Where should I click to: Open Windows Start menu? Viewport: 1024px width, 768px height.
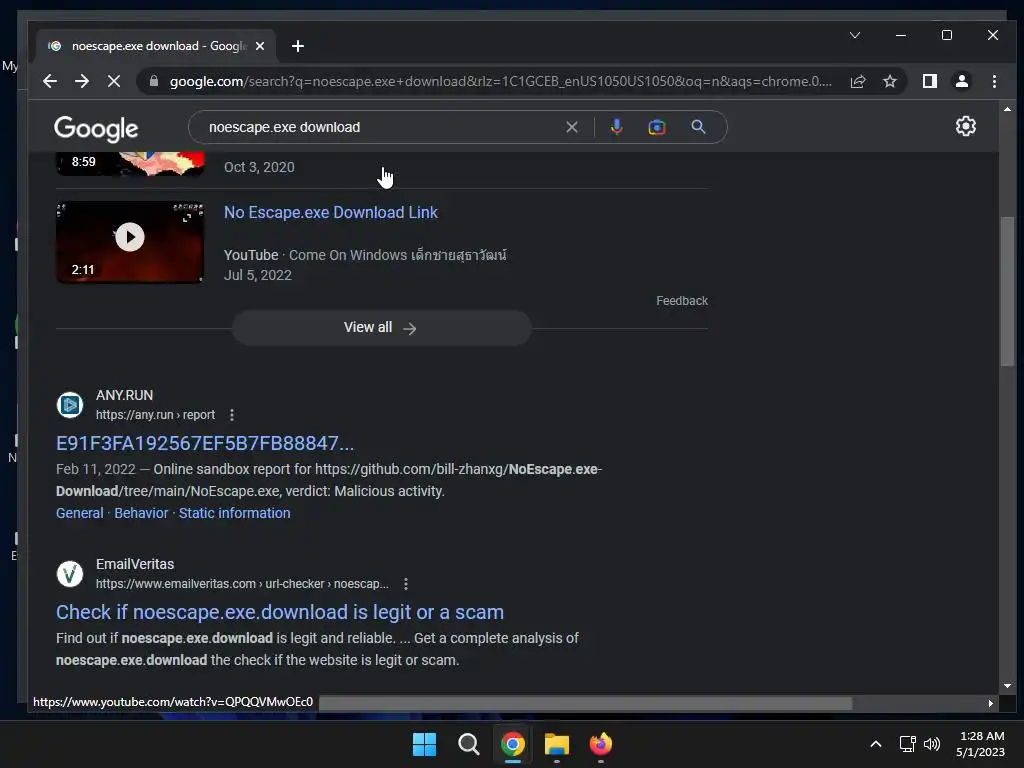pos(424,744)
